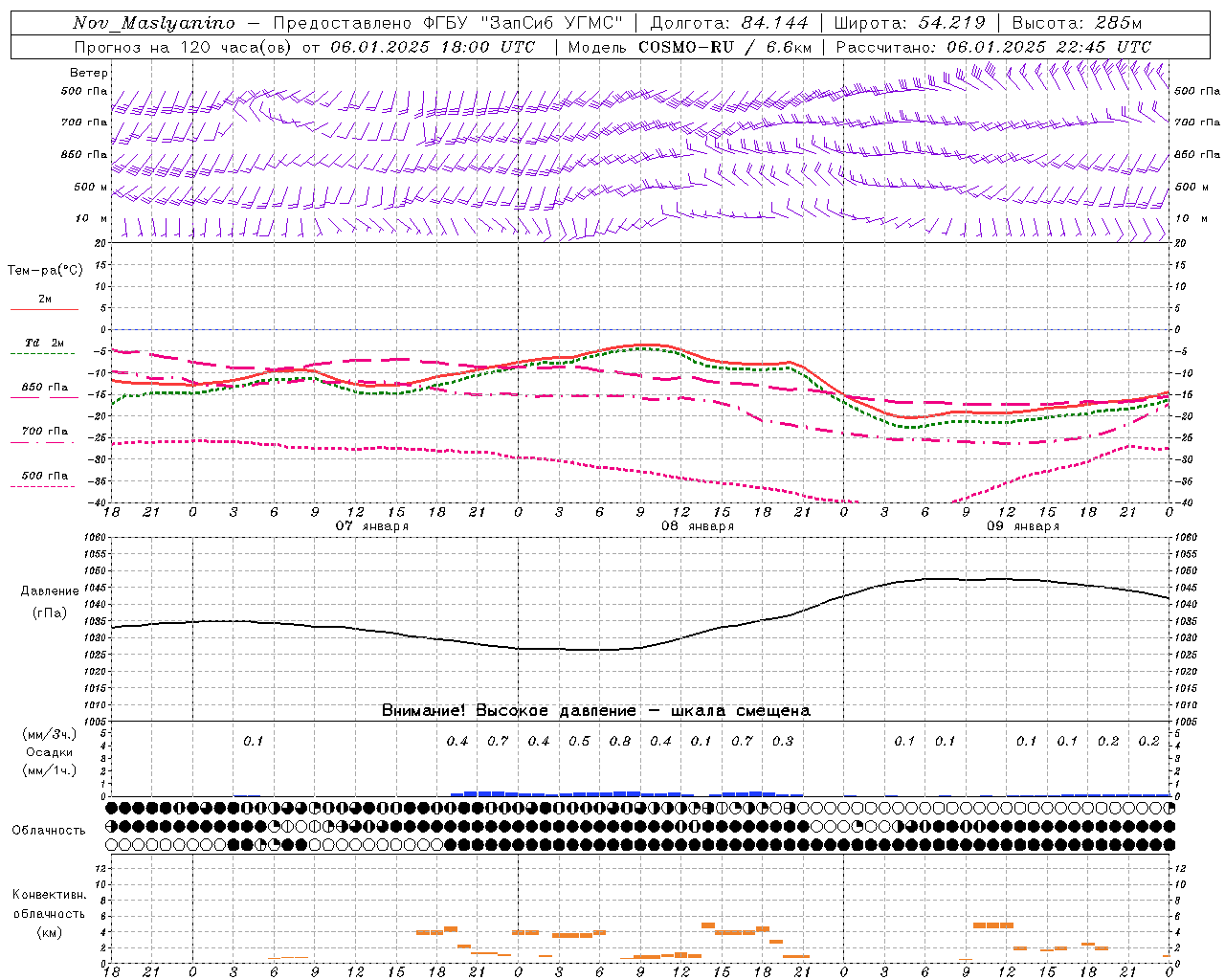The height and width of the screenshot is (980, 1225).
Task: Click the (мм/1ч.) precipitation unit label
Action: click(x=50, y=770)
